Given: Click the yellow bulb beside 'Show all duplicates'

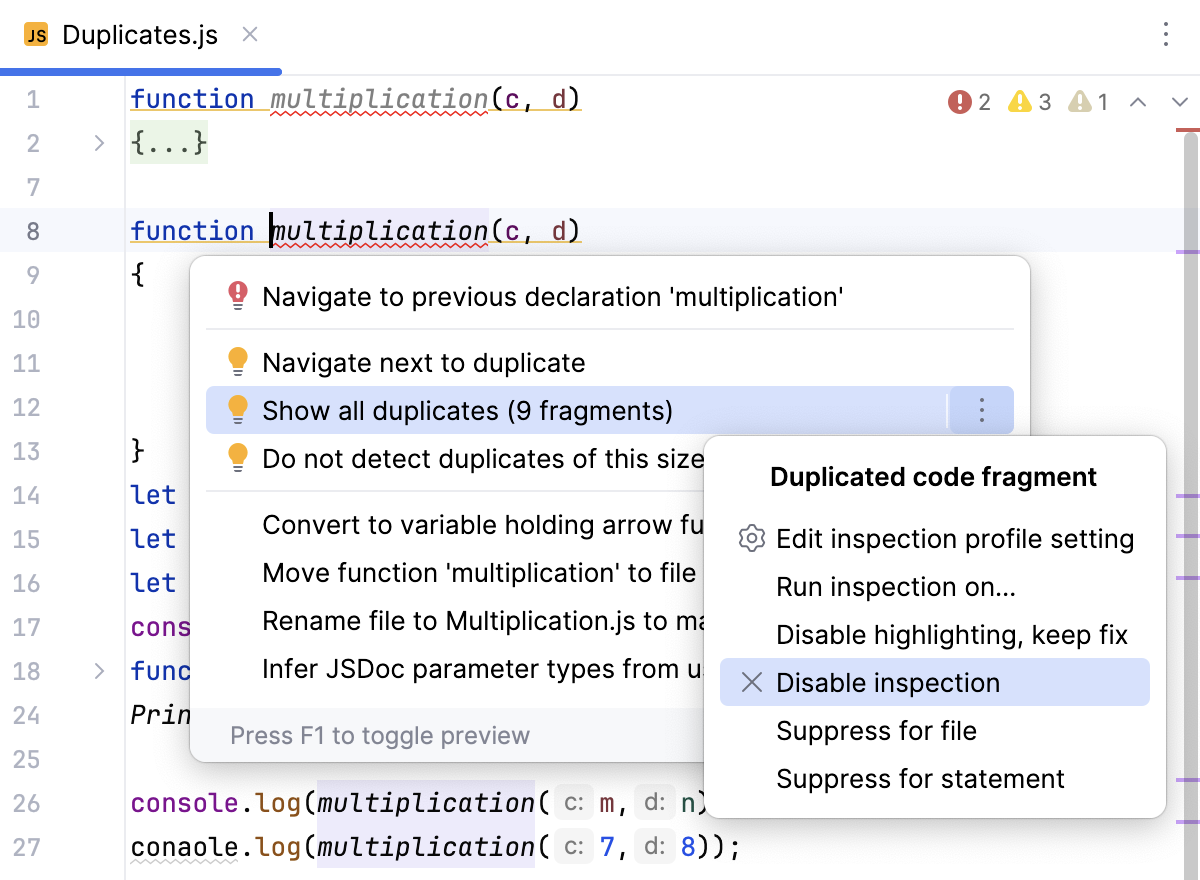Looking at the screenshot, I should coord(238,409).
